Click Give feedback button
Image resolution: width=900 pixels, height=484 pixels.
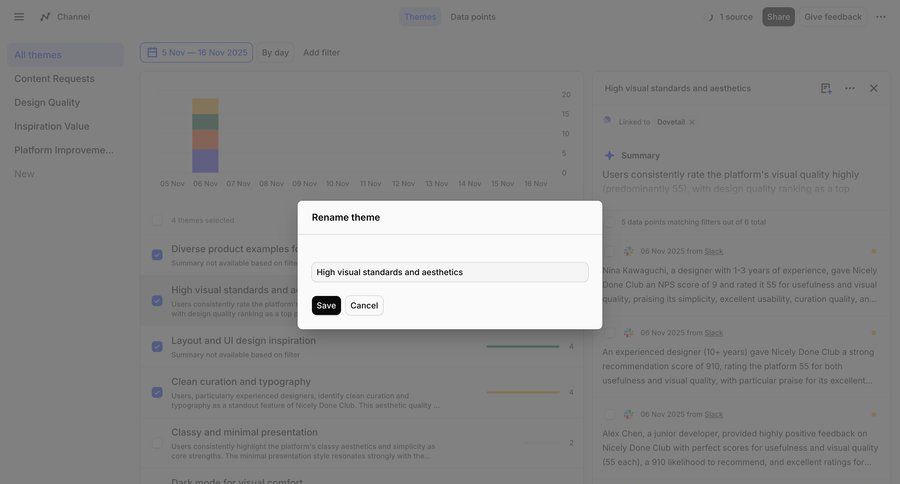[x=833, y=17]
